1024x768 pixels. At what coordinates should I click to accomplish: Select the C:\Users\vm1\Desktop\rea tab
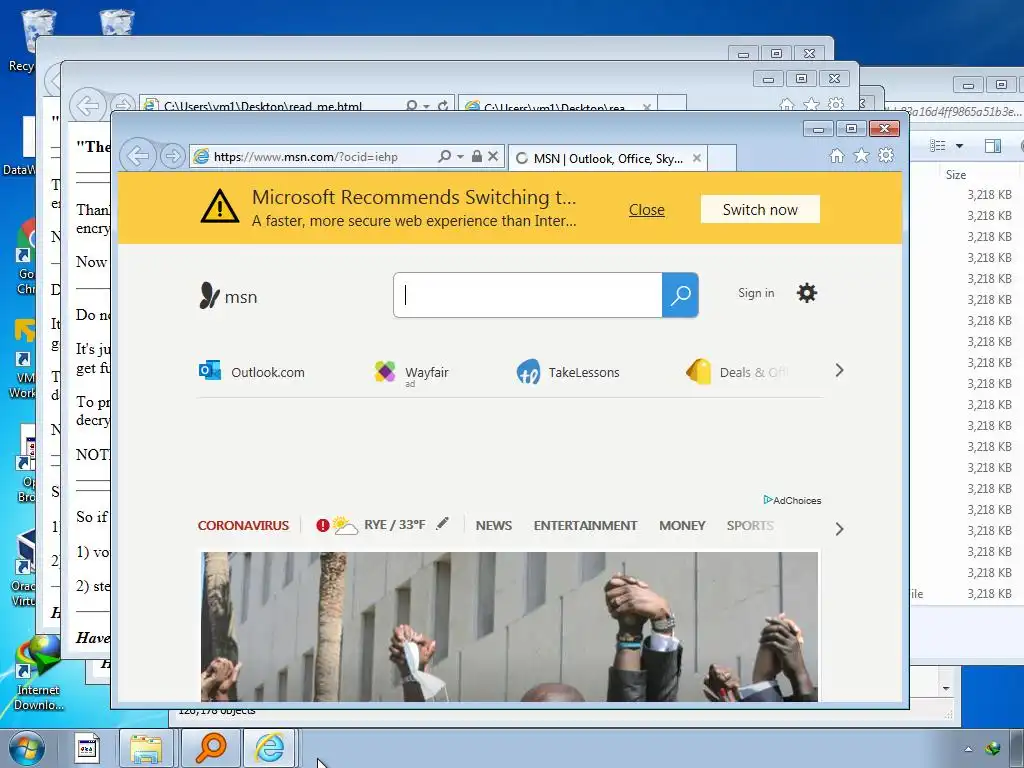[x=558, y=106]
